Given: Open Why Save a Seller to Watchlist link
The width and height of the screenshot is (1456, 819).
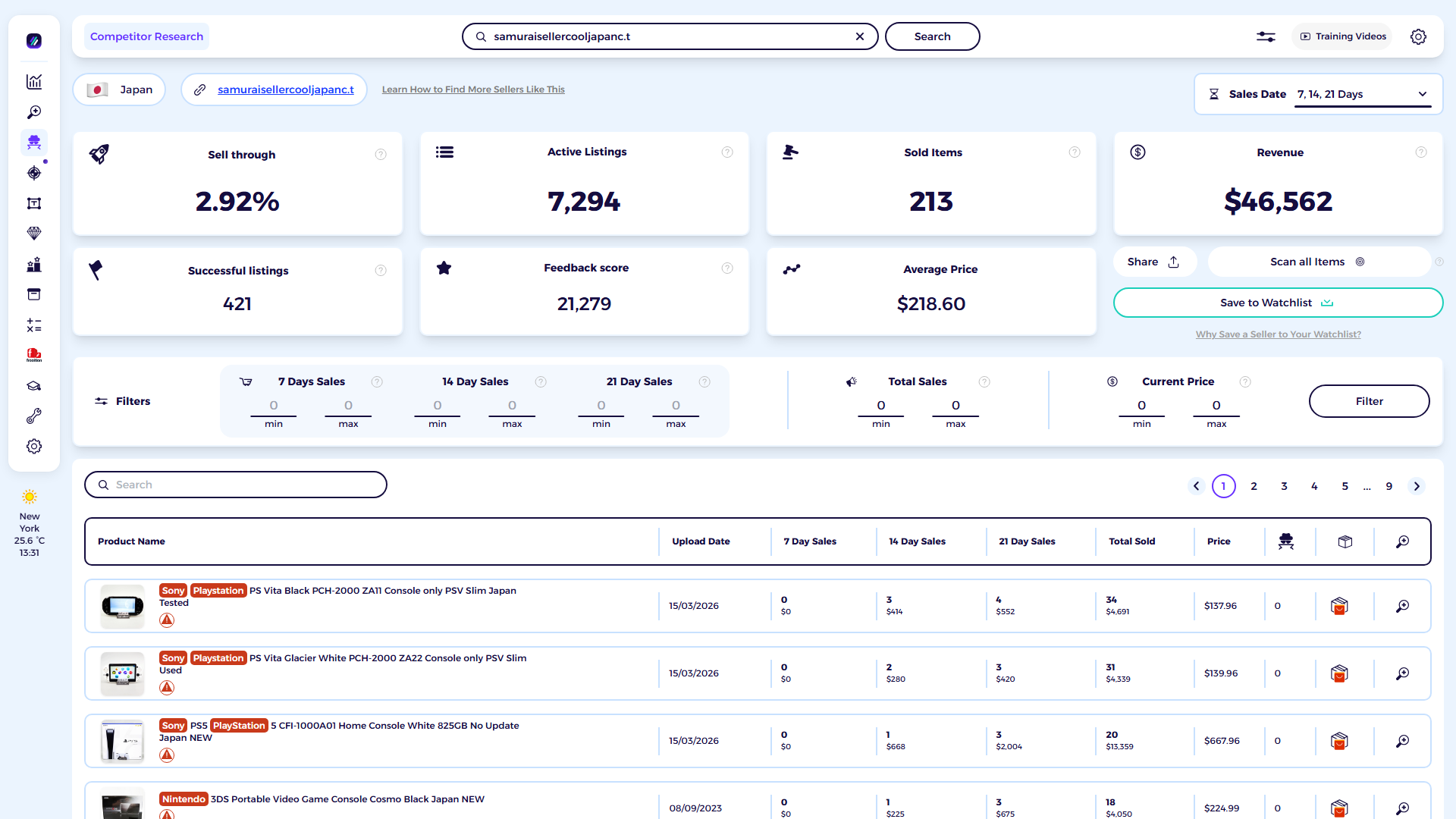Looking at the screenshot, I should [1278, 334].
